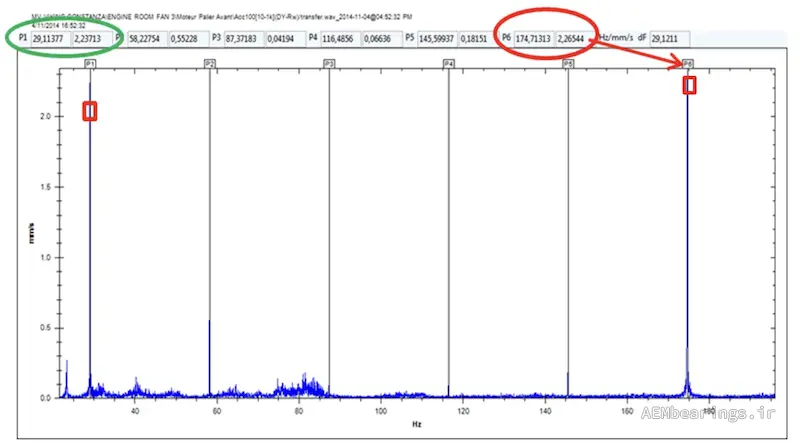Click the red box on the P1 peak

pyautogui.click(x=90, y=111)
